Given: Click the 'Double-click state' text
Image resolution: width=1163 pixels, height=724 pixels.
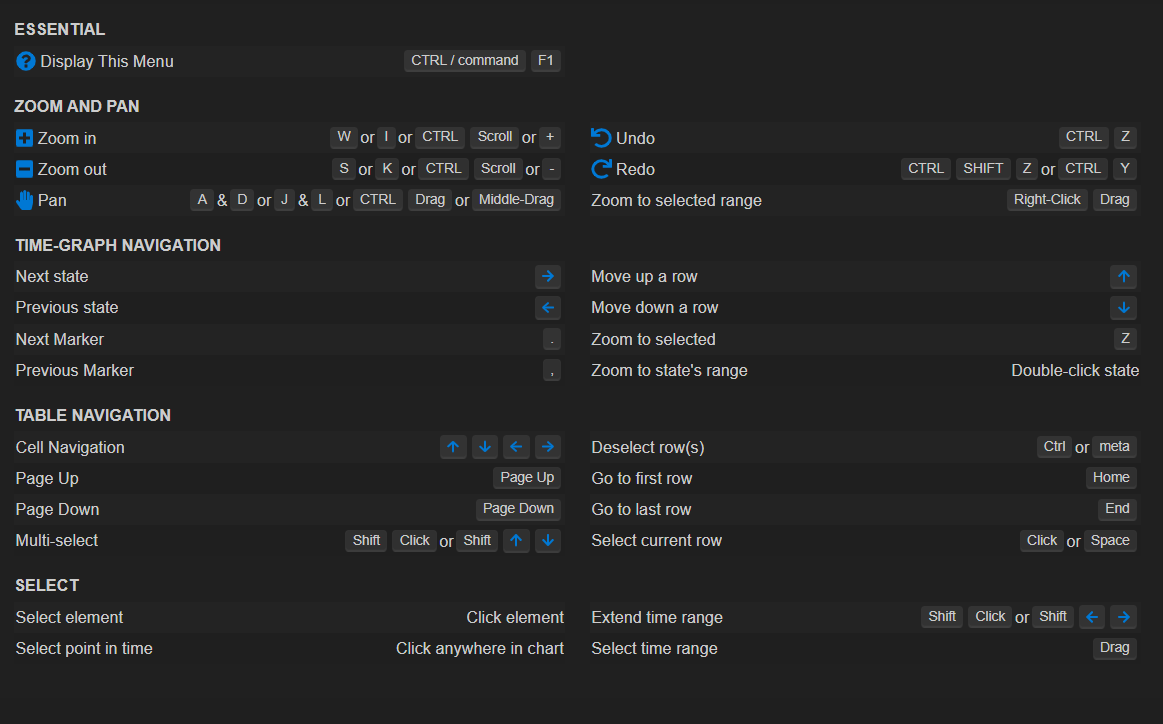Looking at the screenshot, I should pyautogui.click(x=1075, y=370).
